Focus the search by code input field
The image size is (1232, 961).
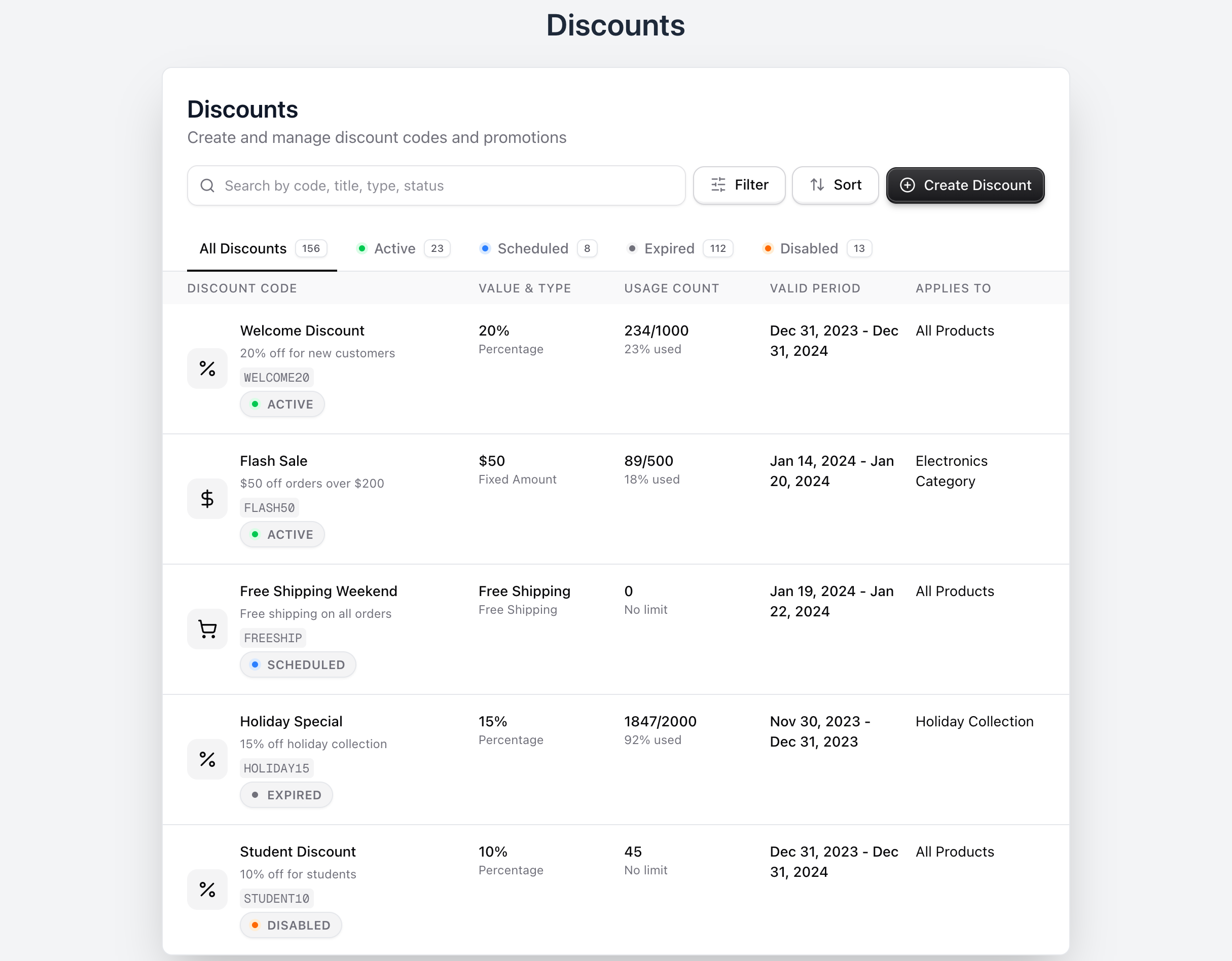(x=446, y=186)
